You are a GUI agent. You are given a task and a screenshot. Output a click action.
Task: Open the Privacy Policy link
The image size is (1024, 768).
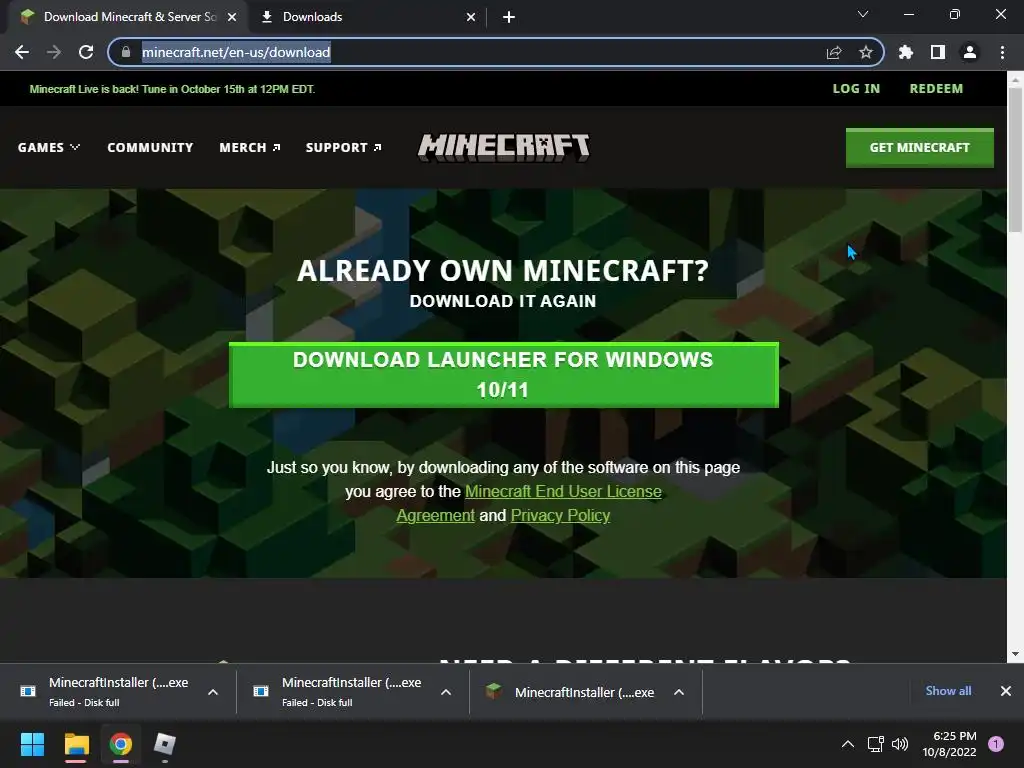click(x=560, y=515)
